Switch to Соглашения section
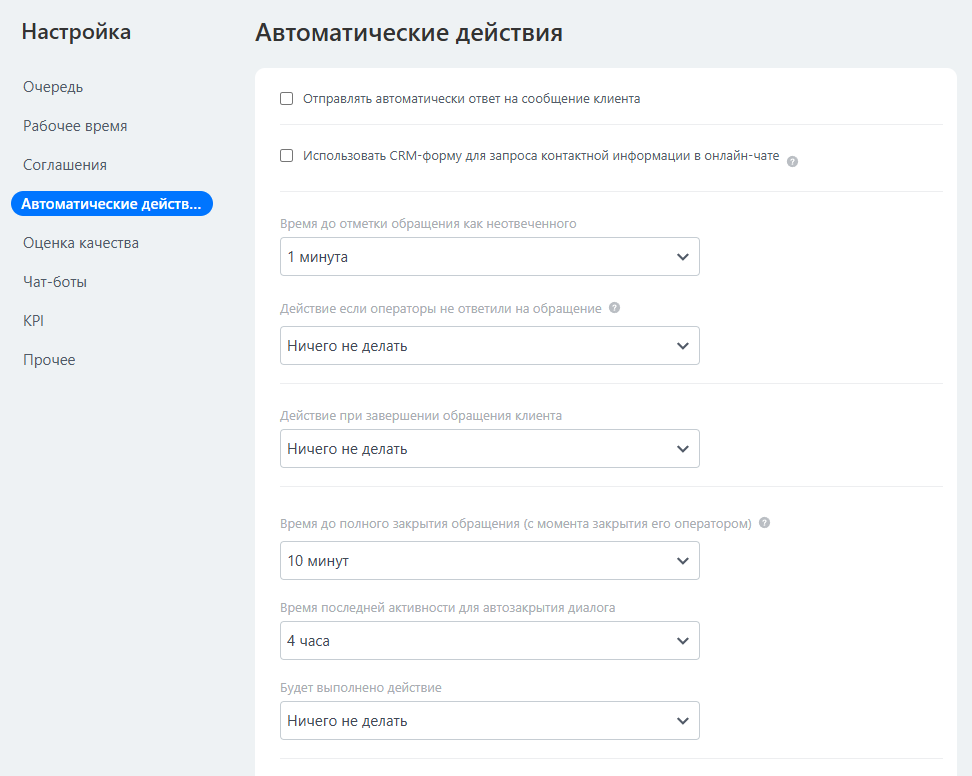Screen dimensions: 972x776 pyautogui.click(x=65, y=165)
